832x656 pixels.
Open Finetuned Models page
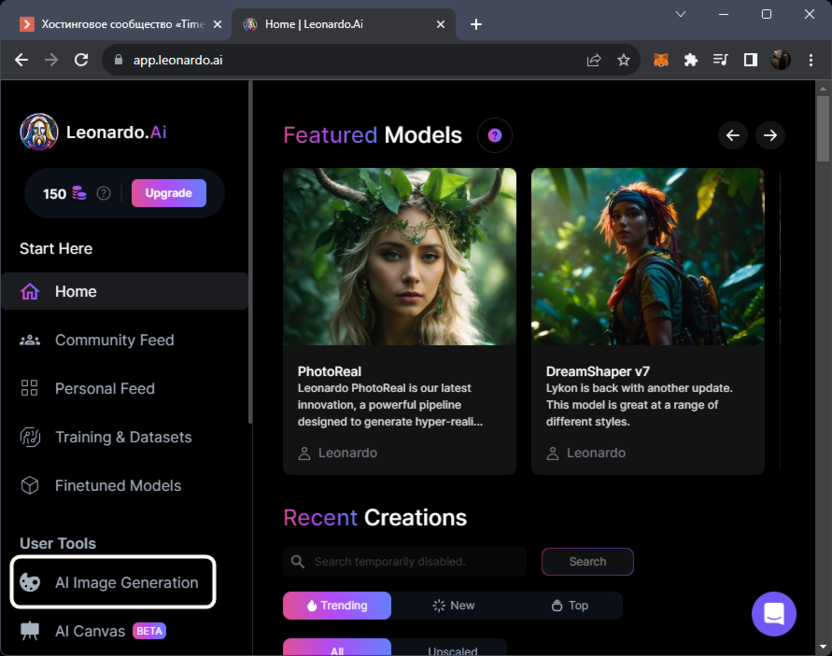118,486
